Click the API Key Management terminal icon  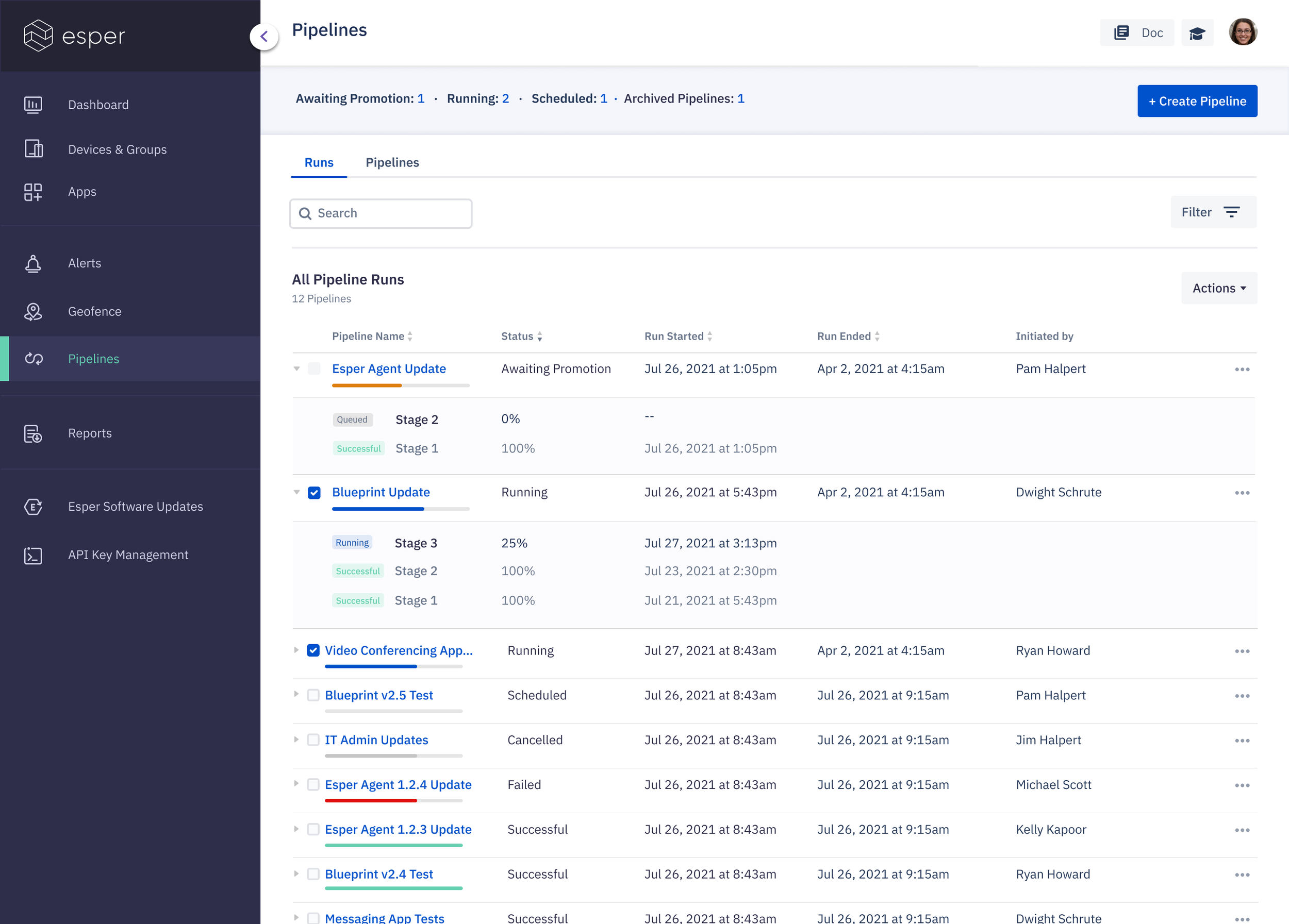click(x=33, y=556)
